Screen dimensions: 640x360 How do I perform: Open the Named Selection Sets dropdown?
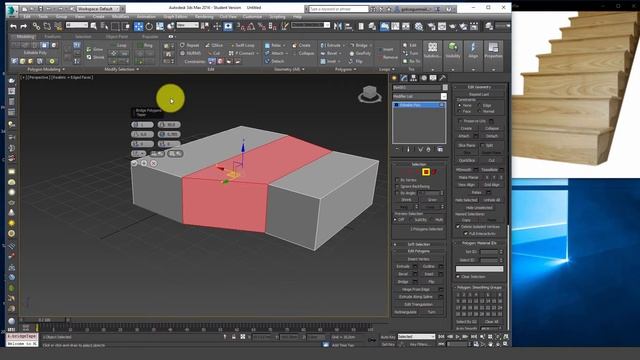[x=310, y=25]
